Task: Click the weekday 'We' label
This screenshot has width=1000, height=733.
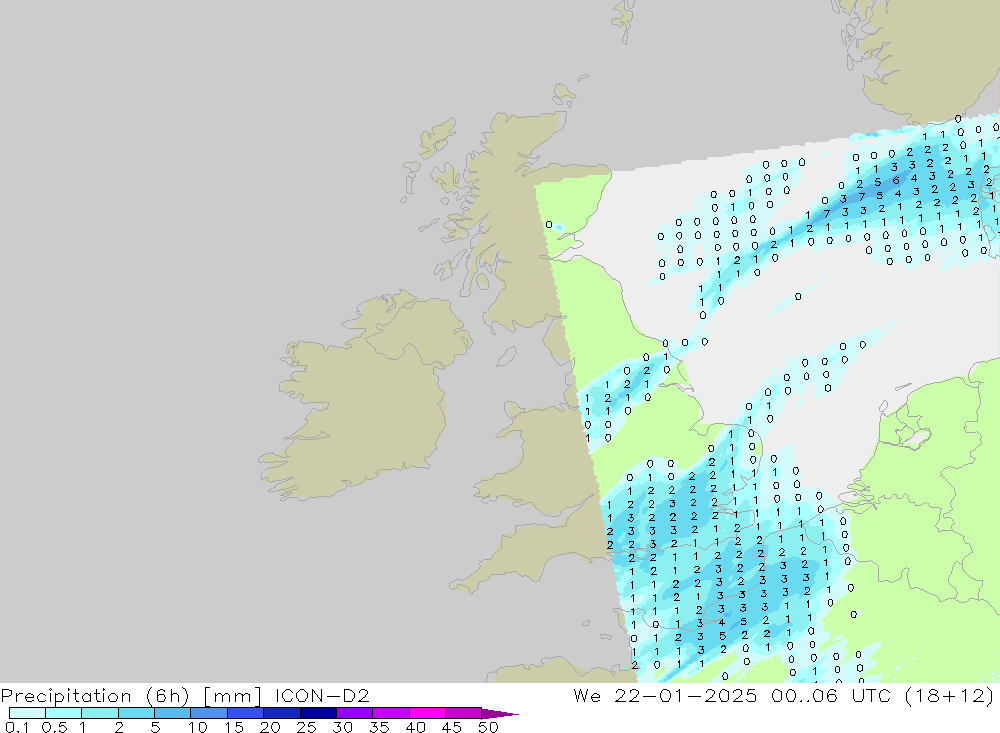Action: tap(587, 695)
